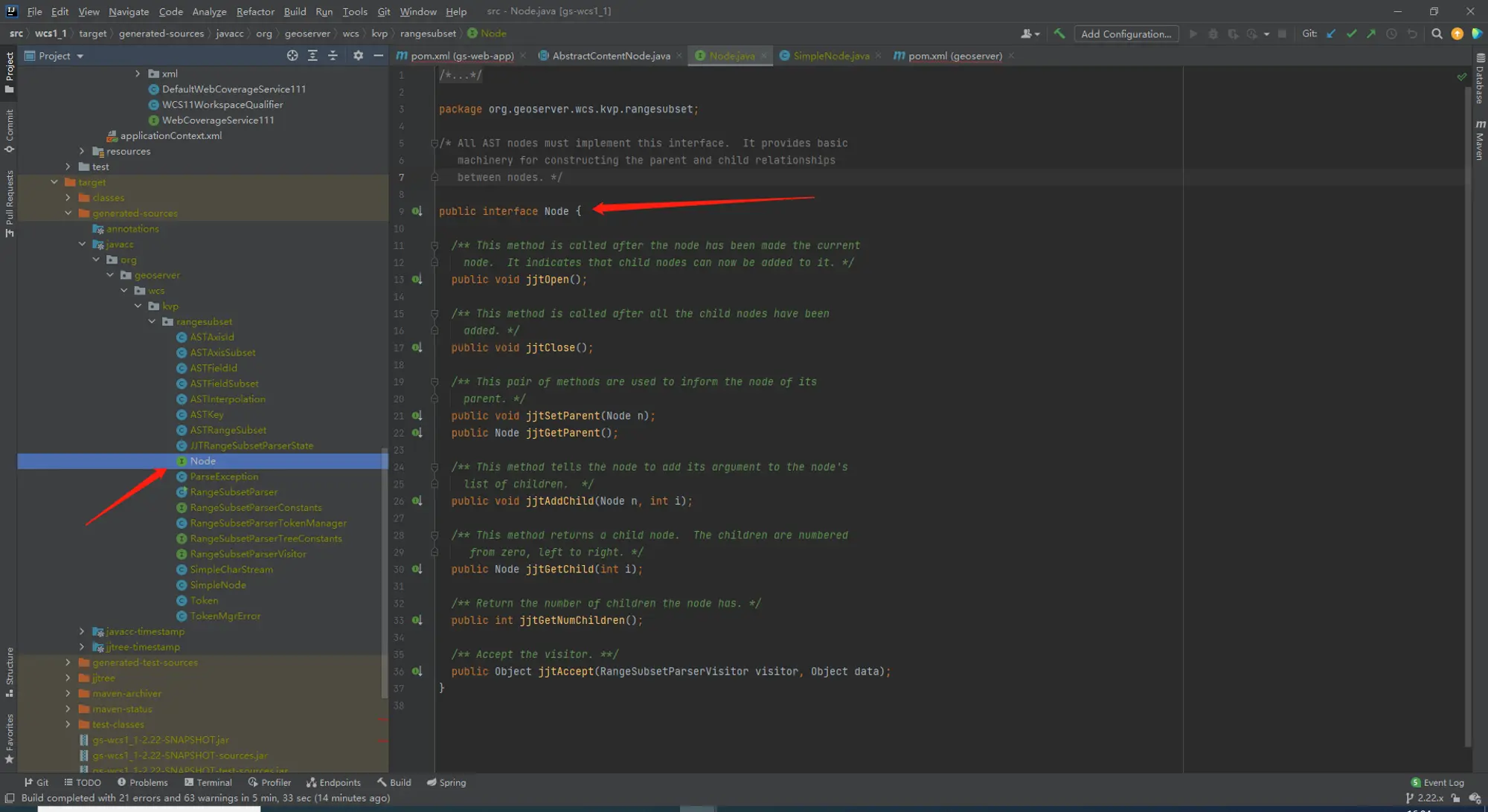Open the Structure tool window
1488x812 pixels.
(9, 671)
